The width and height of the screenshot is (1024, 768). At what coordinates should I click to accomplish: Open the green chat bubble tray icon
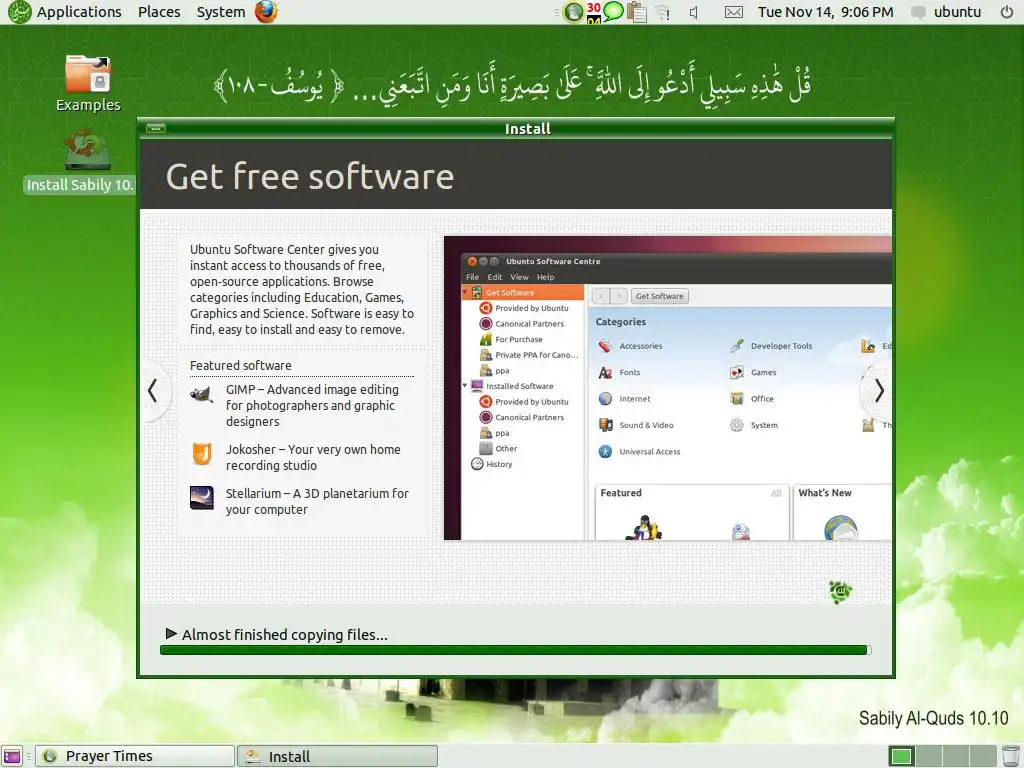tap(613, 11)
